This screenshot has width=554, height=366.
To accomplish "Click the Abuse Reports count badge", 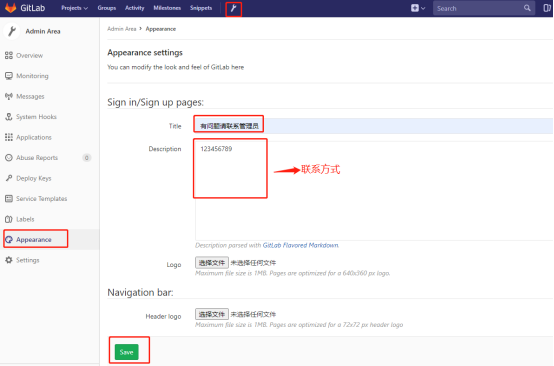I will point(87,158).
